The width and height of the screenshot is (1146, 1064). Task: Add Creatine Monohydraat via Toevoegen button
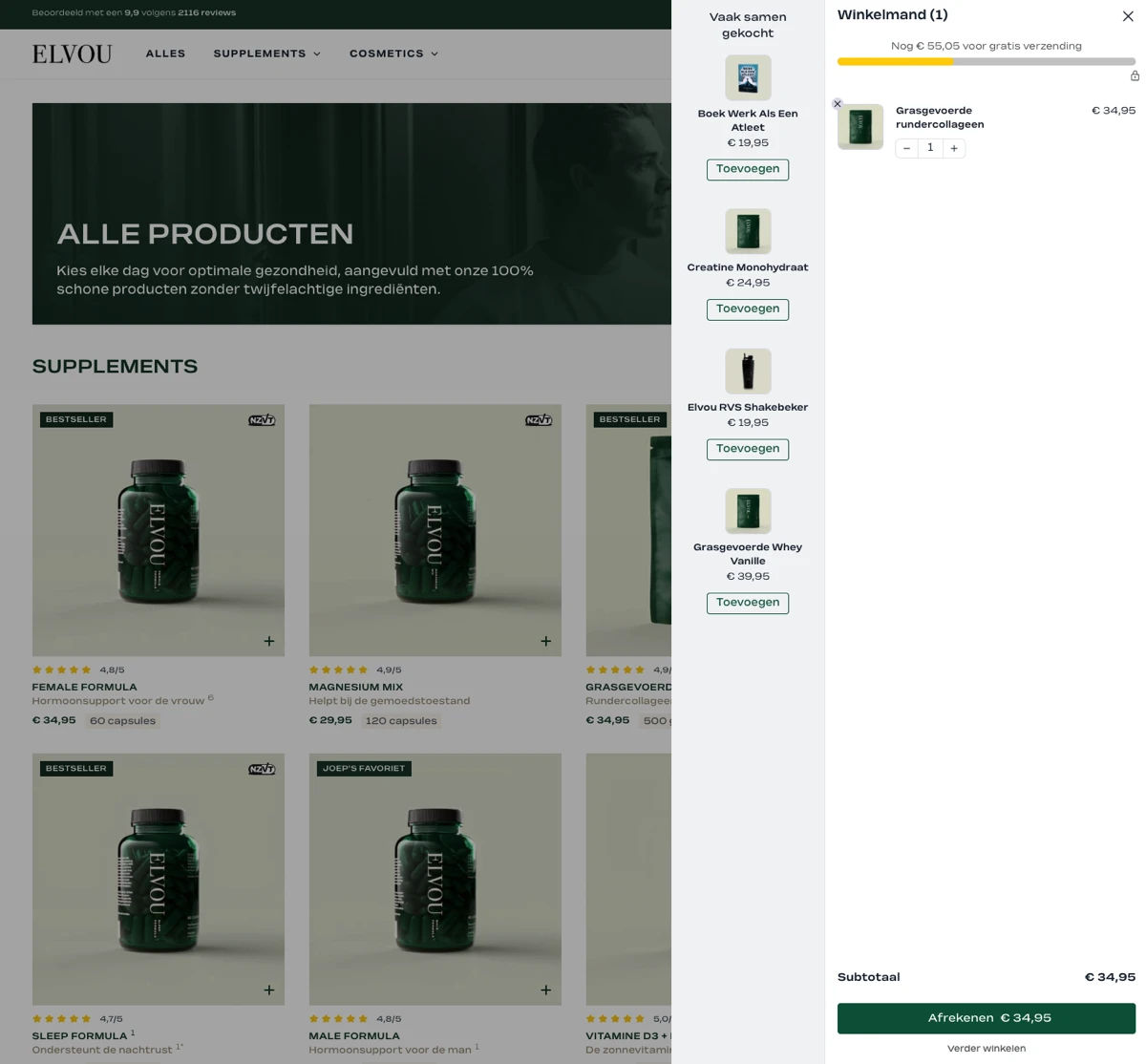click(748, 309)
